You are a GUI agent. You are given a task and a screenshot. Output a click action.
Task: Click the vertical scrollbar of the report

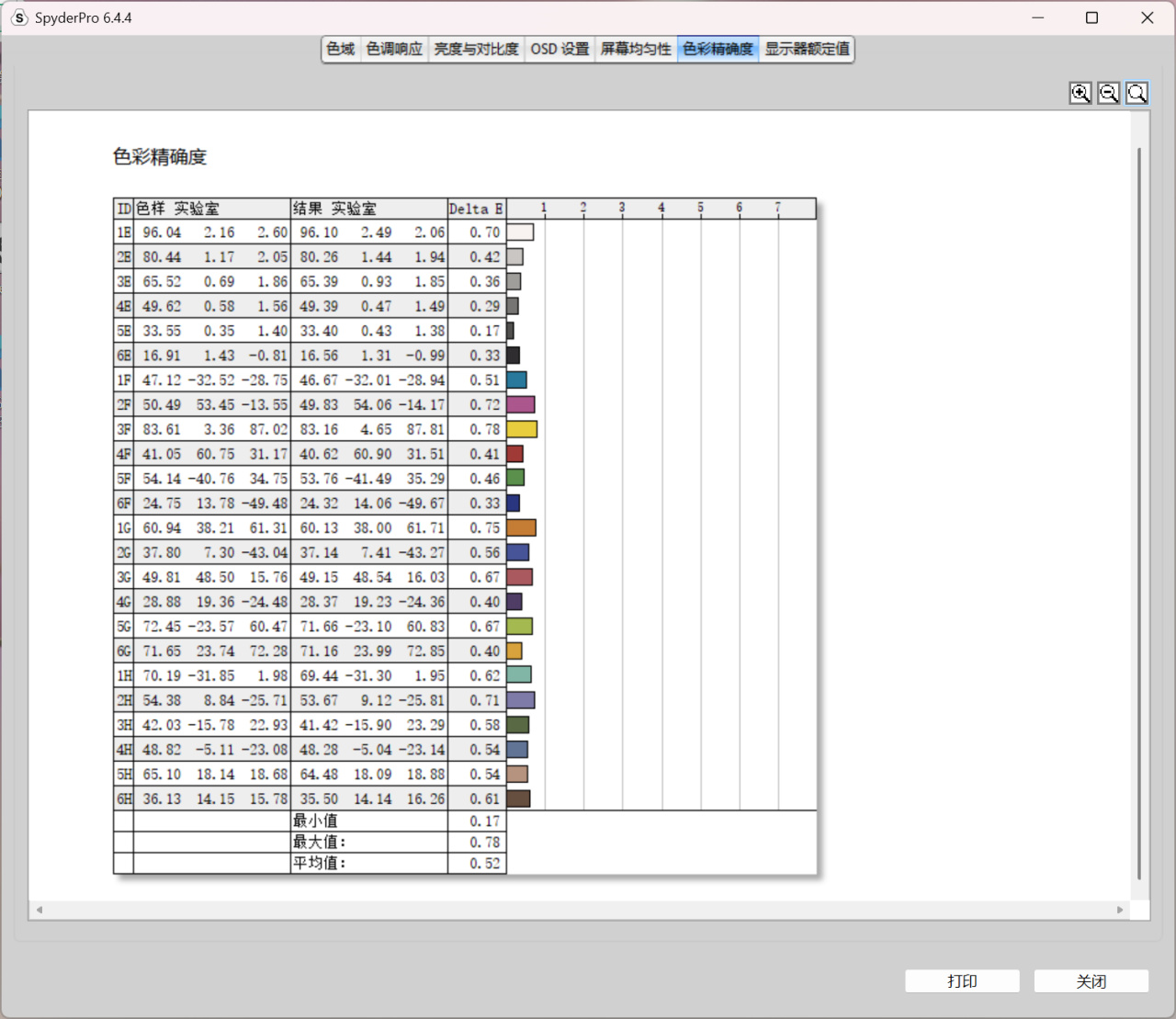click(1139, 513)
